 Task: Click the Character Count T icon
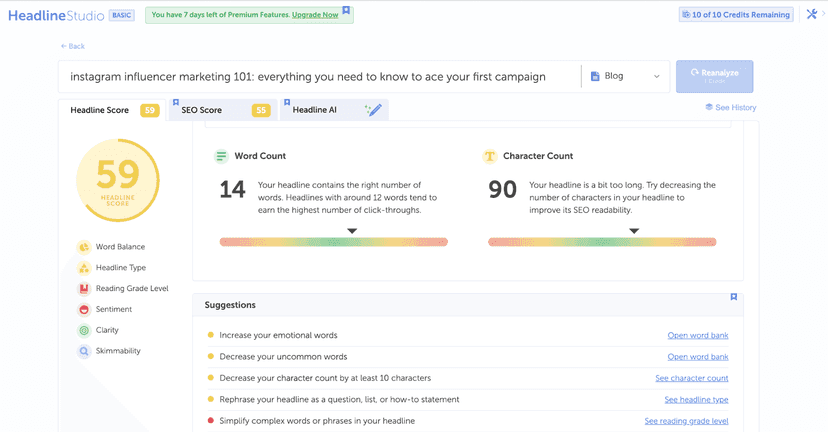pyautogui.click(x=490, y=156)
